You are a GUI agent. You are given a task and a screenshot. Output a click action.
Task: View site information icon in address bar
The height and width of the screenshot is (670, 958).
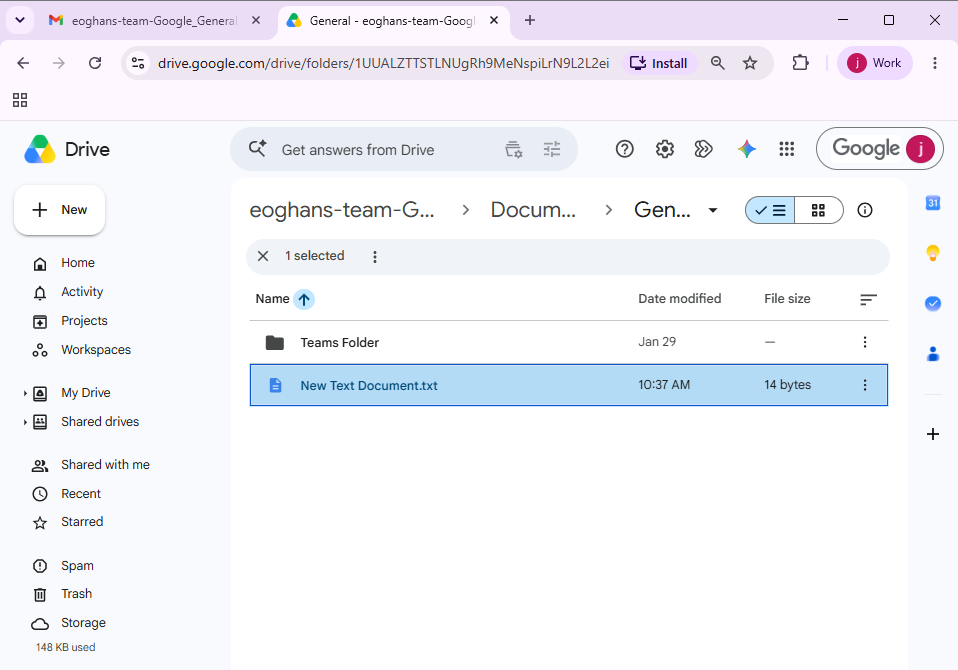coord(138,63)
